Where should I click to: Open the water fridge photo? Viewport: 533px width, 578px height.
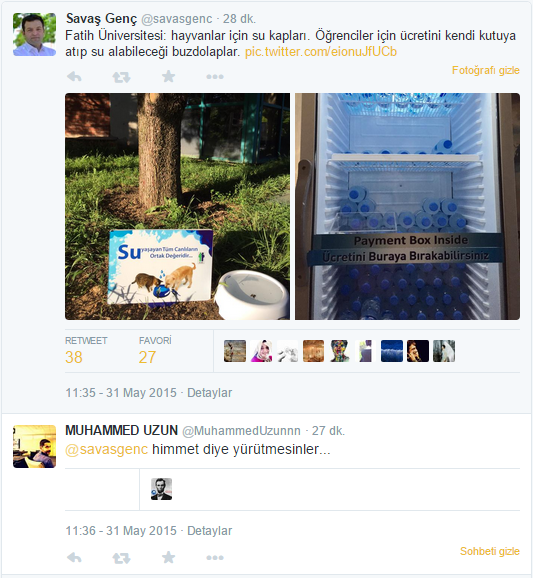[x=407, y=206]
